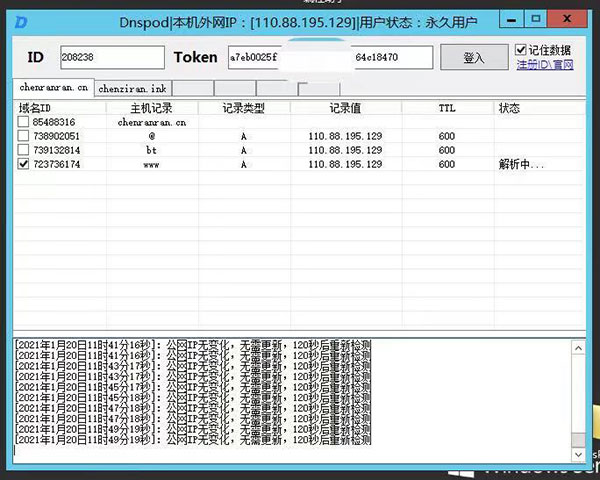The image size is (600, 480).
Task: Uncheck the box for record 723736174
Action: 23,164
